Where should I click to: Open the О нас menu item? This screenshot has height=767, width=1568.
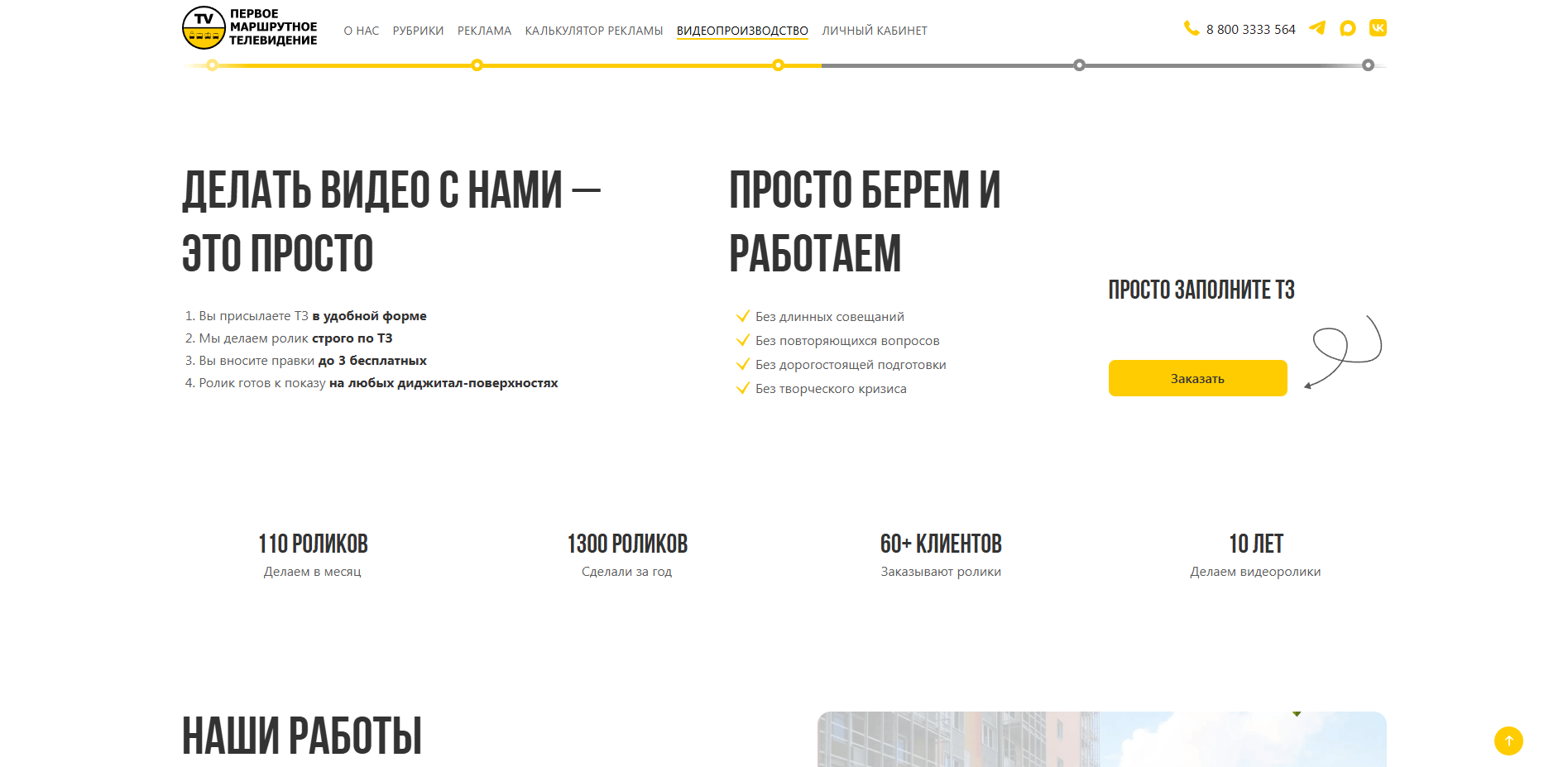coord(362,31)
